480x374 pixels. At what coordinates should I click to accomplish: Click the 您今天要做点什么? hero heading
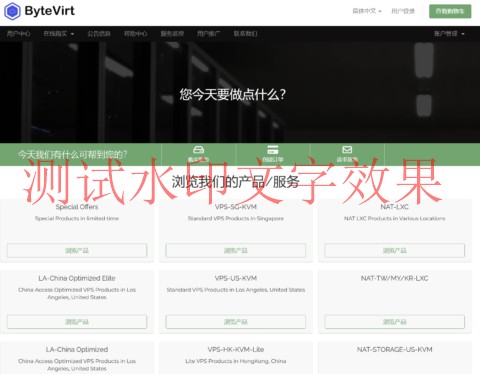(233, 95)
